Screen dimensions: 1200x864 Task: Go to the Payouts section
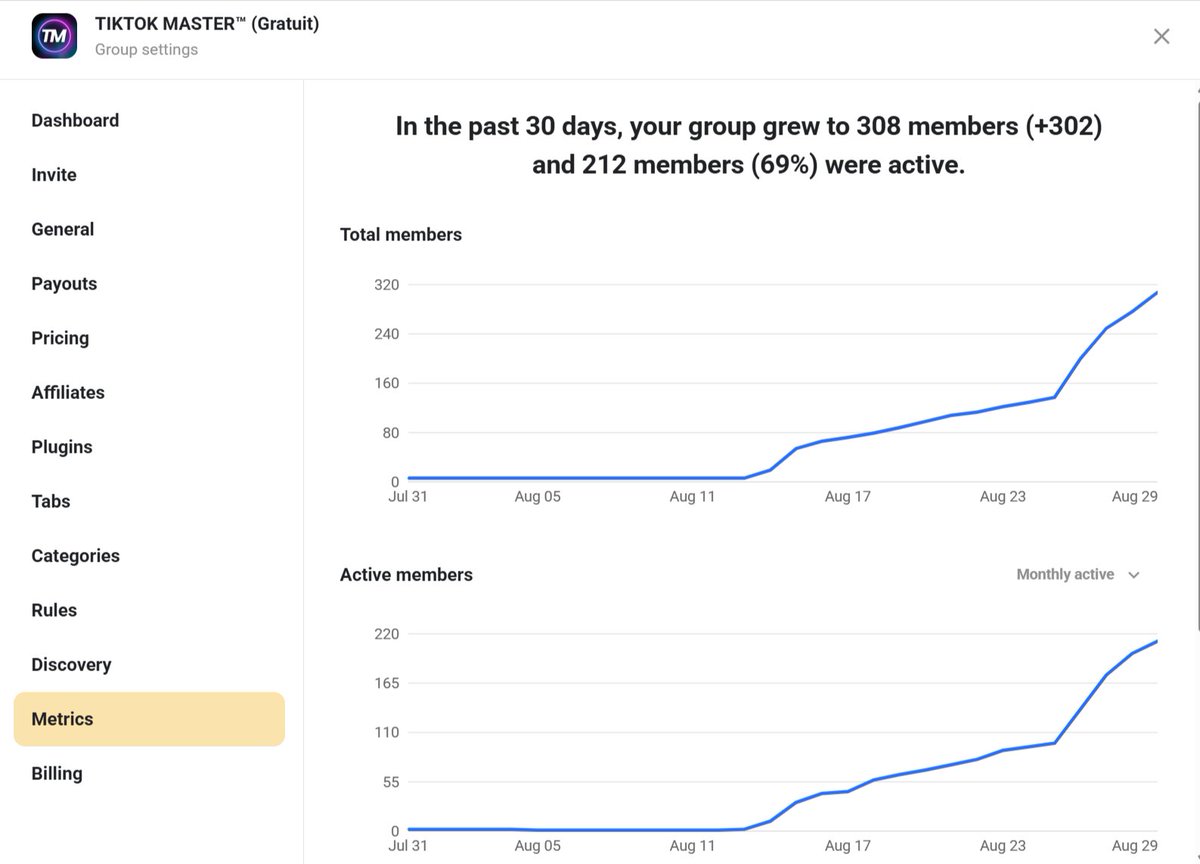[x=64, y=283]
